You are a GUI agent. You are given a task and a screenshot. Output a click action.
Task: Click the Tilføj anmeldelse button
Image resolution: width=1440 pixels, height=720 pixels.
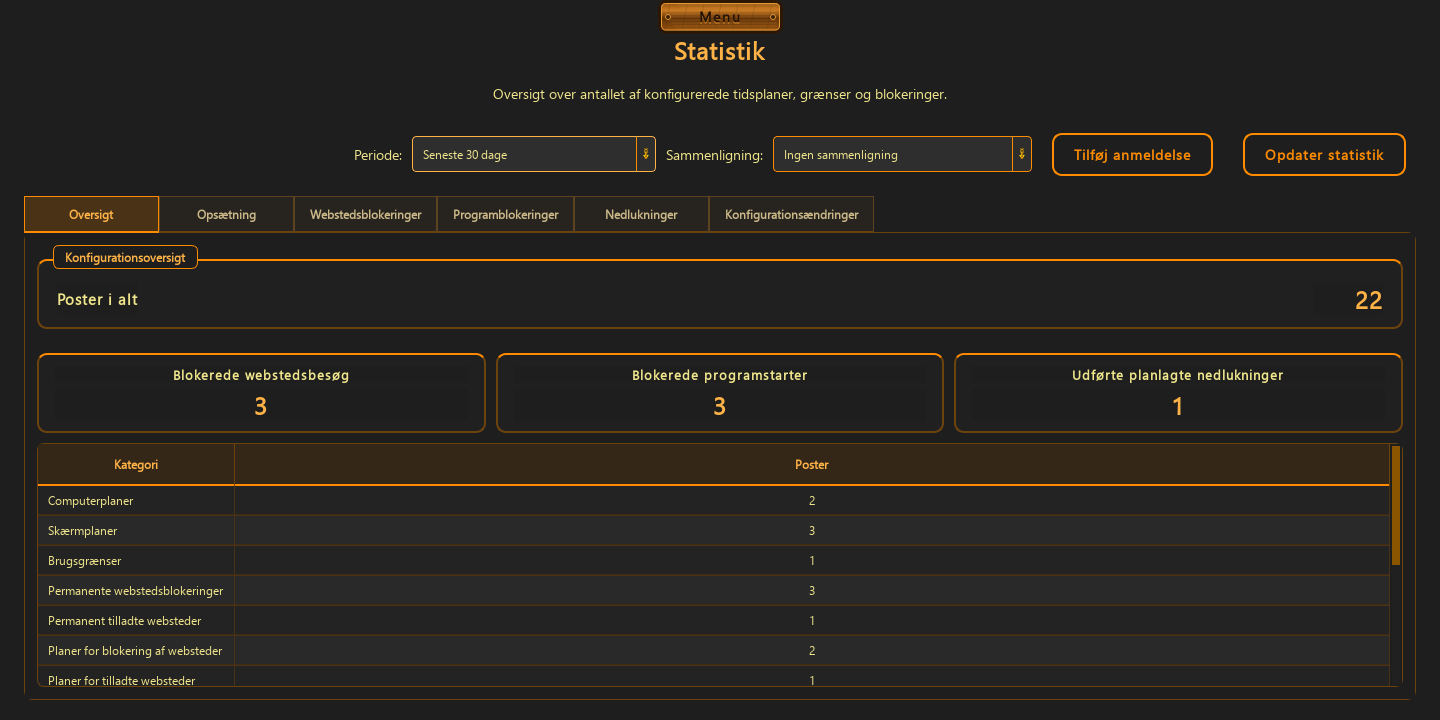click(1132, 155)
